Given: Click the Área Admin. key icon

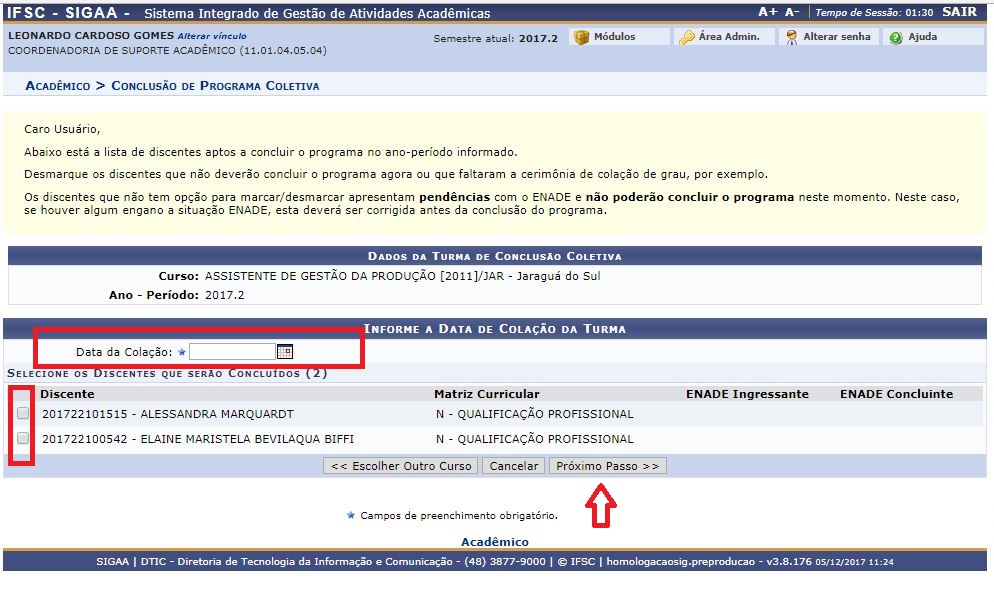Looking at the screenshot, I should point(687,37).
